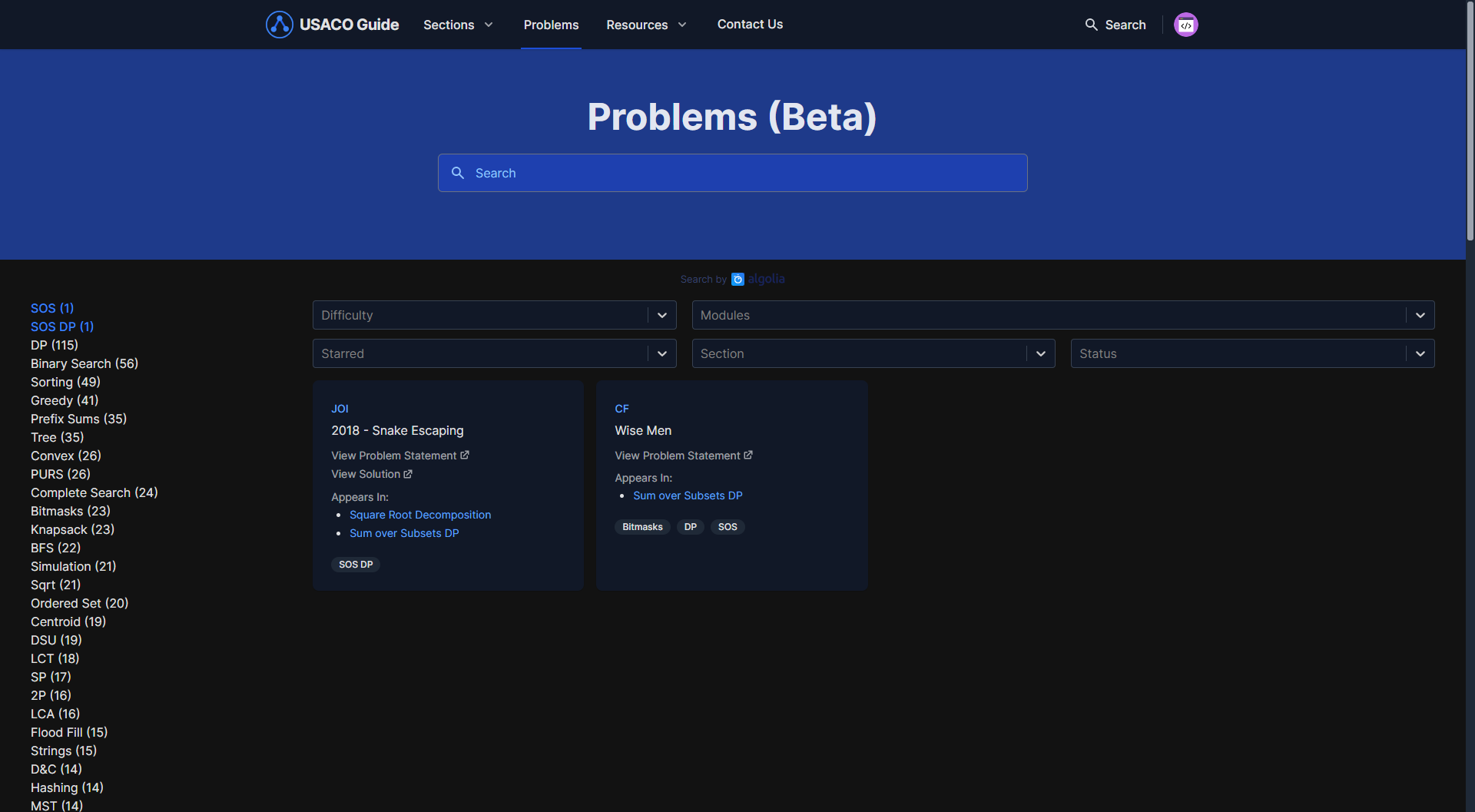Switch to the Problems tab
This screenshot has height=812, width=1475.
pos(551,24)
